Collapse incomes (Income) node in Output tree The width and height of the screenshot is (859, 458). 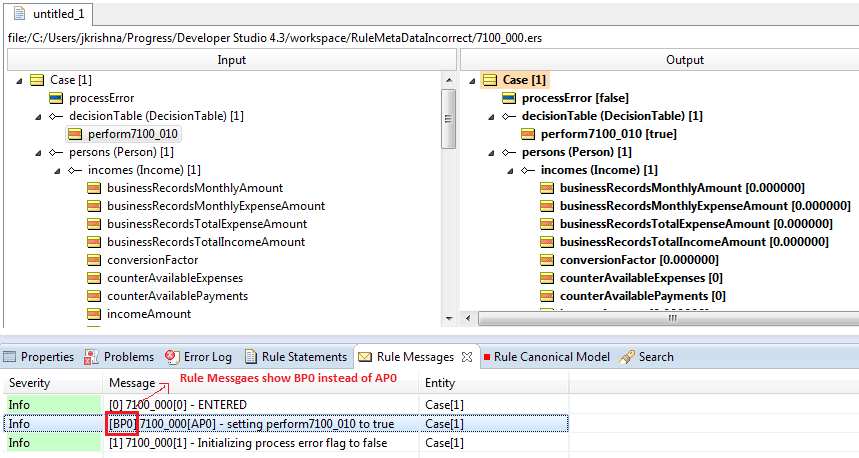click(510, 171)
